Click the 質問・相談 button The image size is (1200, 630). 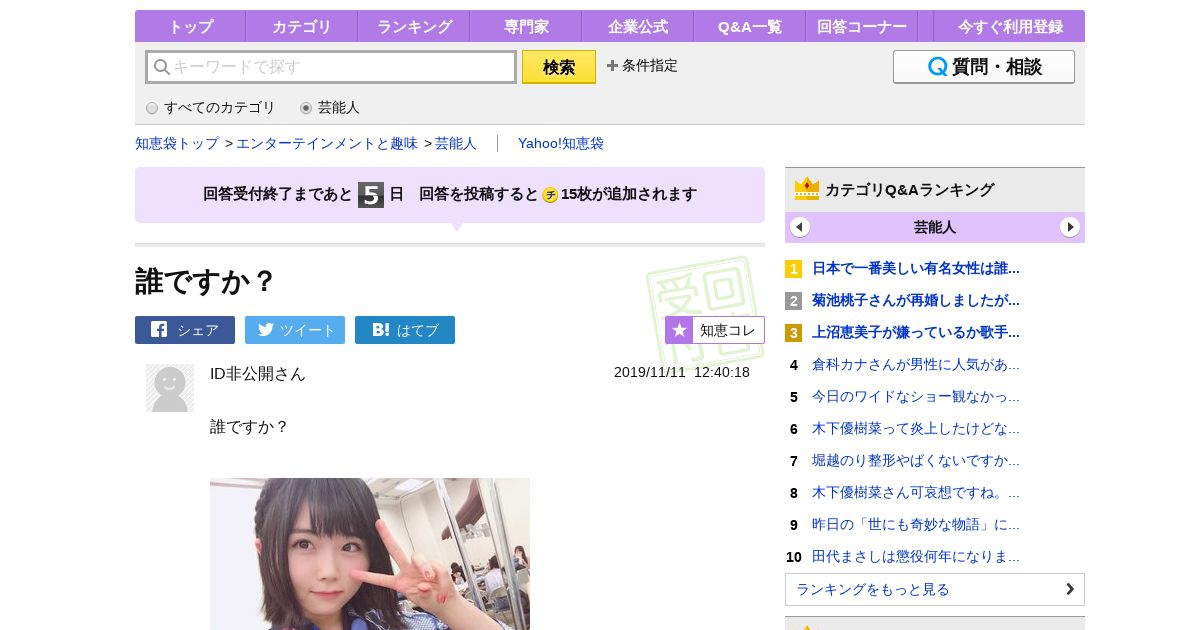tap(984, 67)
